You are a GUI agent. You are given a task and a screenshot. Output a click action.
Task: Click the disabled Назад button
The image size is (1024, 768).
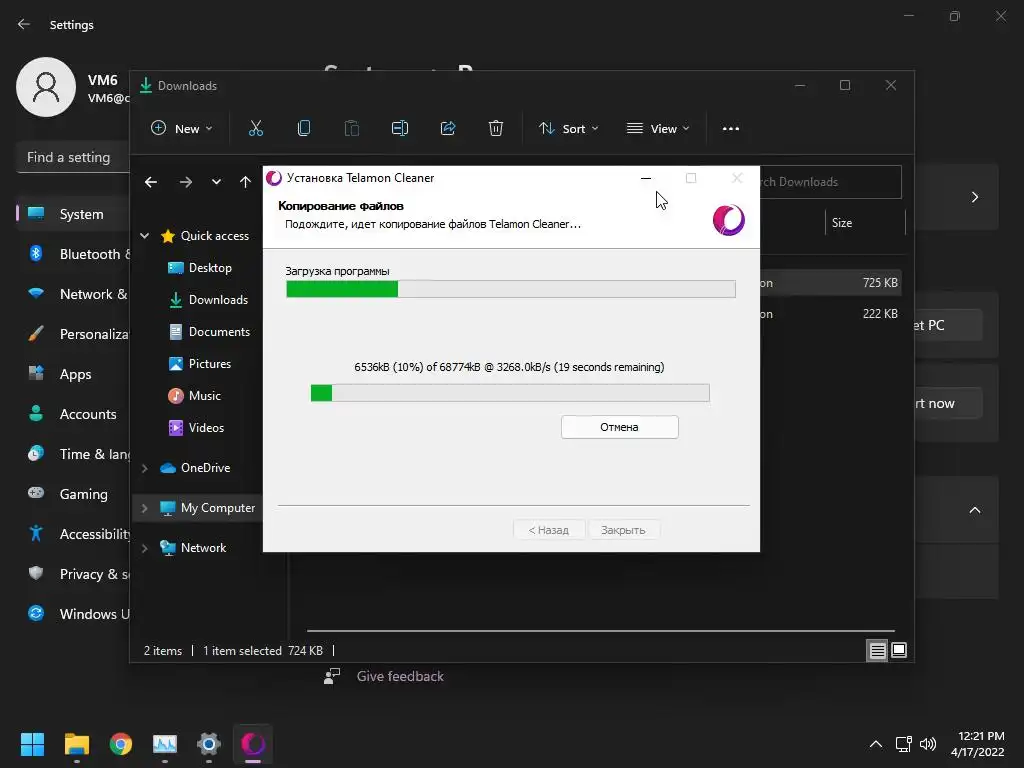tap(549, 530)
